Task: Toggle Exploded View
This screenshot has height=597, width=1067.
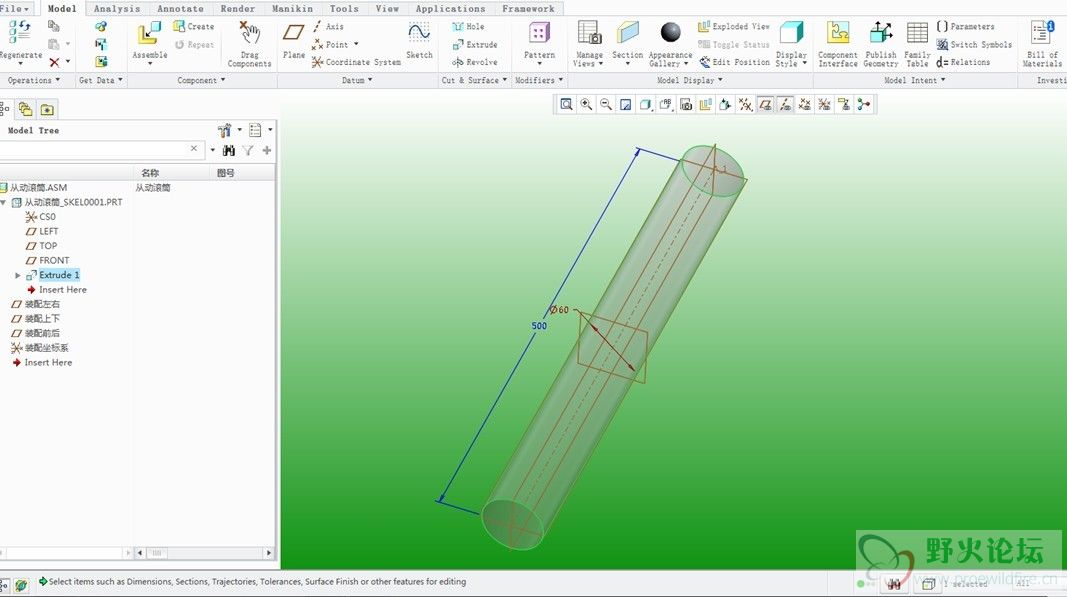Action: coord(734,27)
